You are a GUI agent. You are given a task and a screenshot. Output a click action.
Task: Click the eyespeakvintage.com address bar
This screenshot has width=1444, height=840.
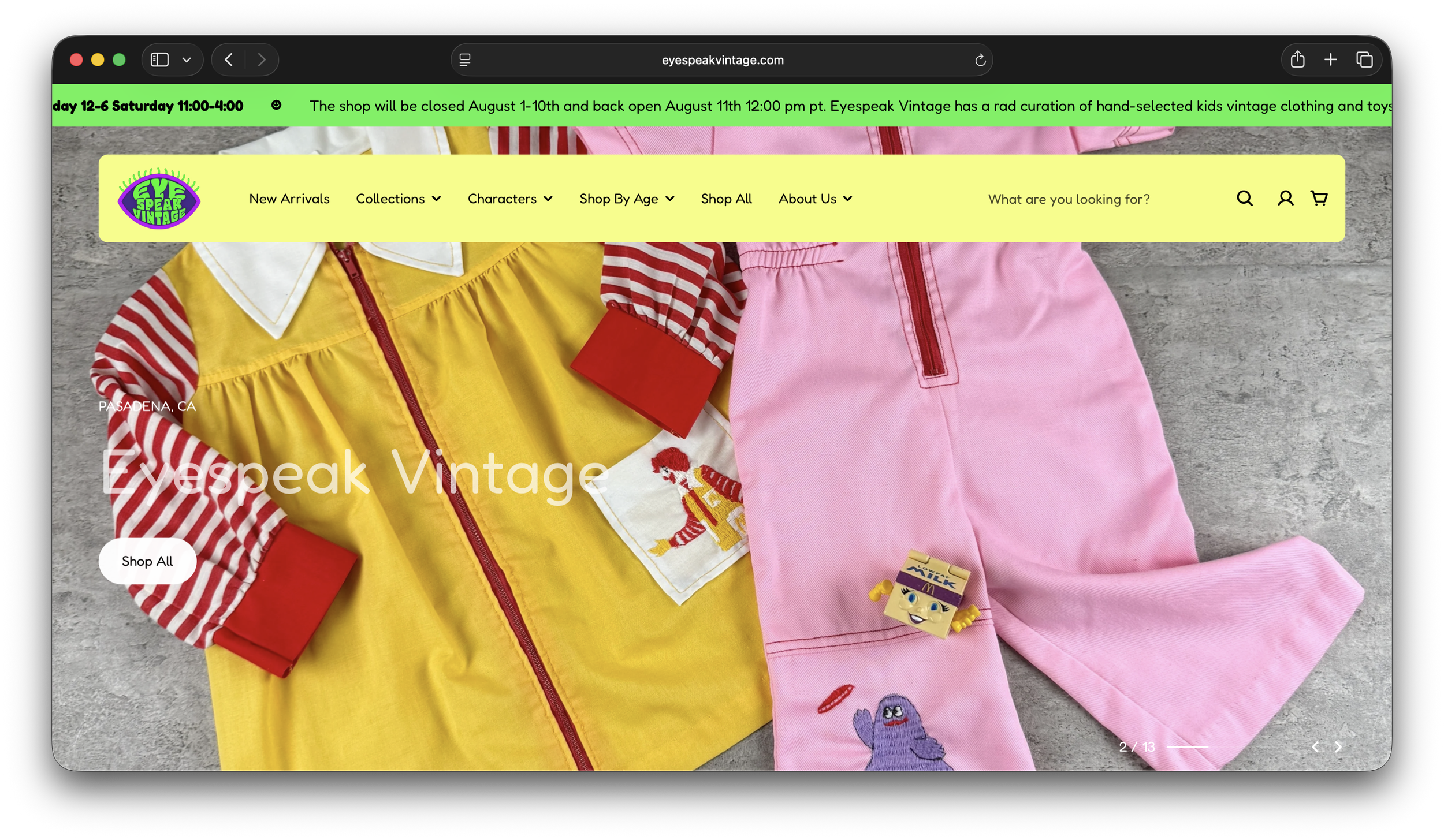(722, 60)
